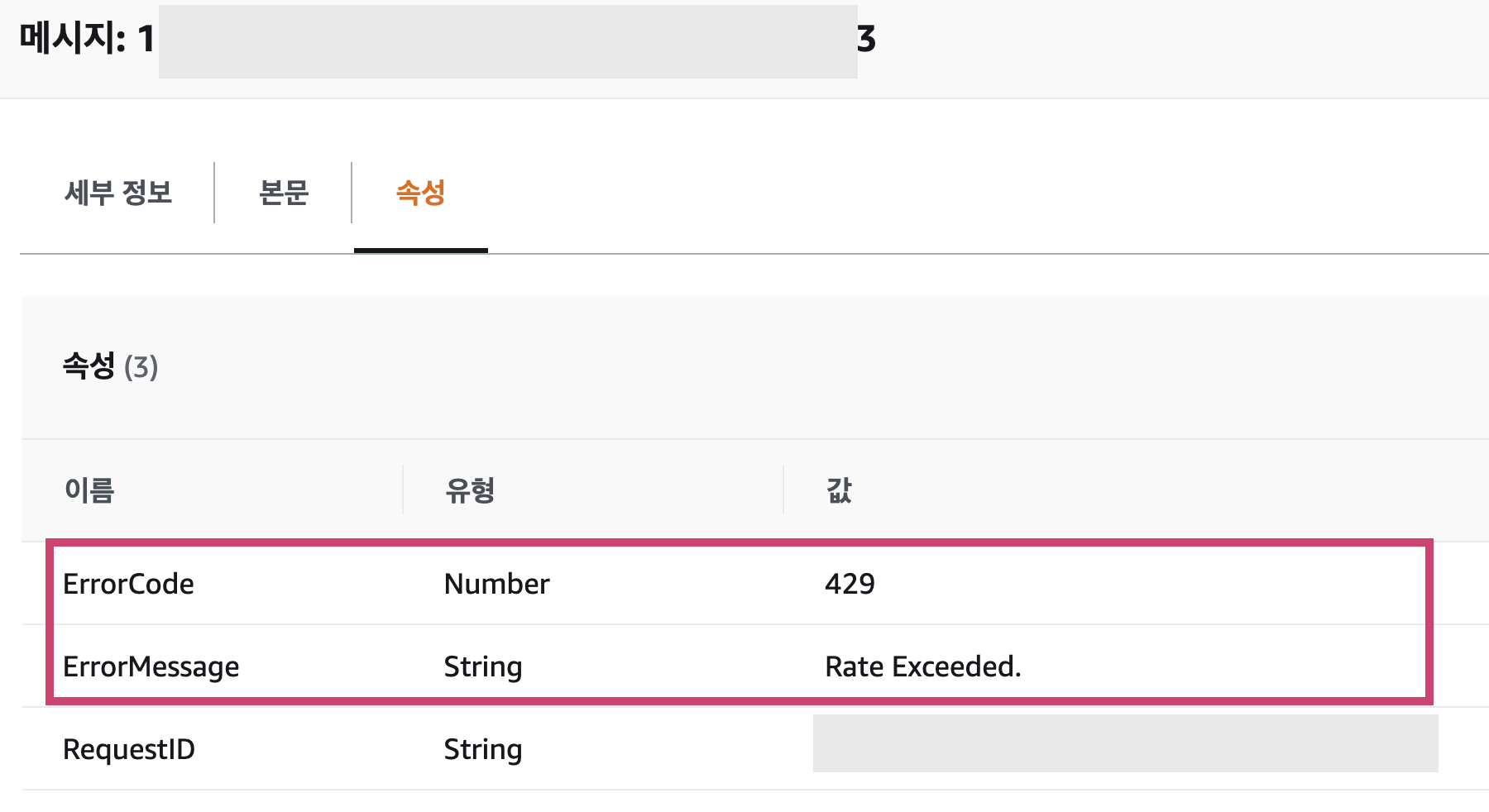Viewport: 1489px width, 812px height.
Task: Click the 유형 column header
Action: [470, 490]
